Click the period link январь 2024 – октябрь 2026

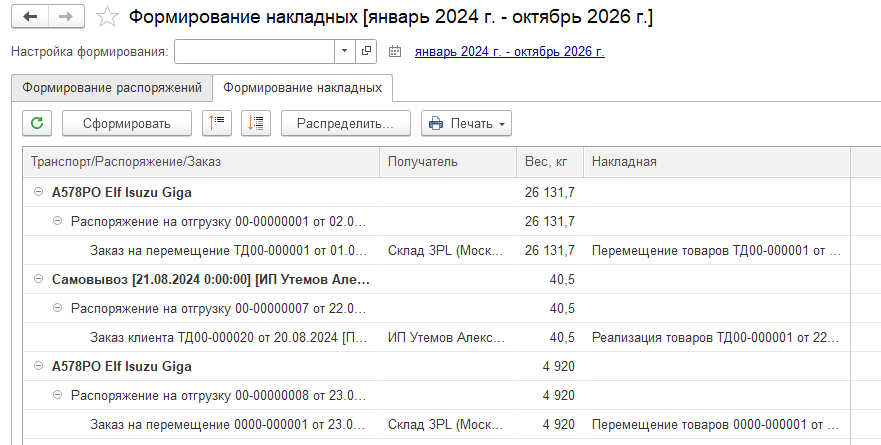point(509,52)
